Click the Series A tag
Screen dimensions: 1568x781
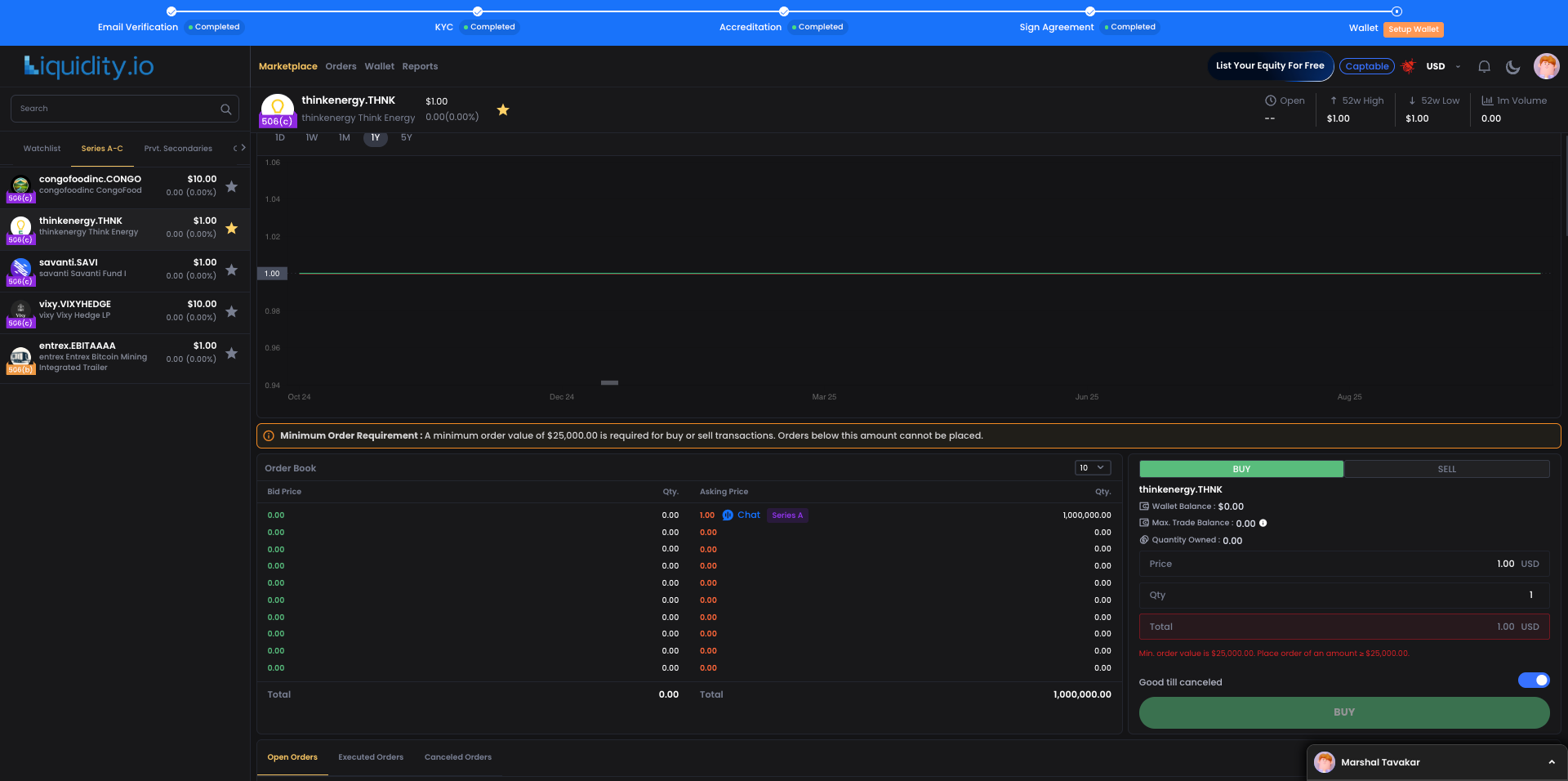[787, 515]
